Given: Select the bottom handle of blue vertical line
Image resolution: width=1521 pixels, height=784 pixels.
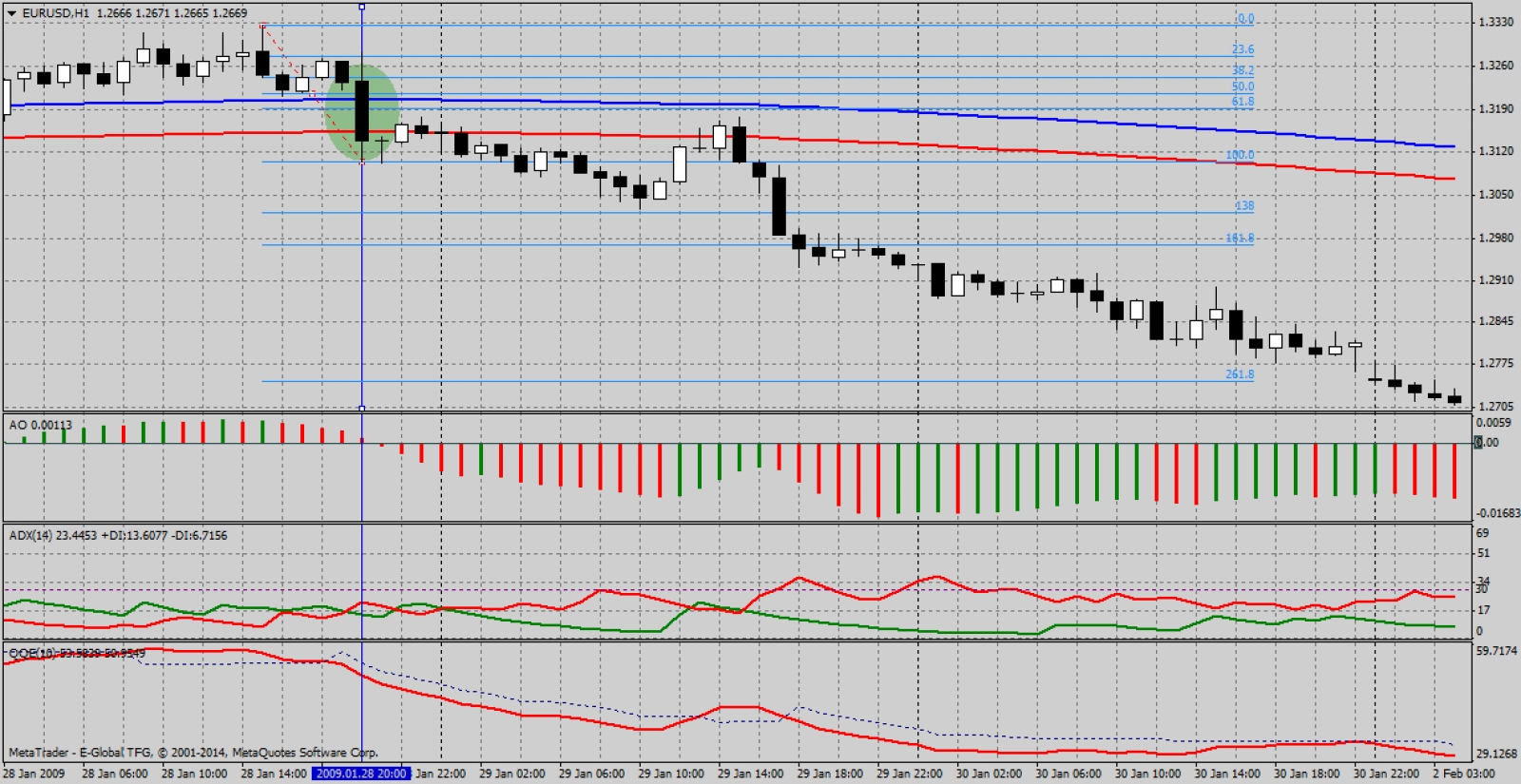Looking at the screenshot, I should coord(361,409).
